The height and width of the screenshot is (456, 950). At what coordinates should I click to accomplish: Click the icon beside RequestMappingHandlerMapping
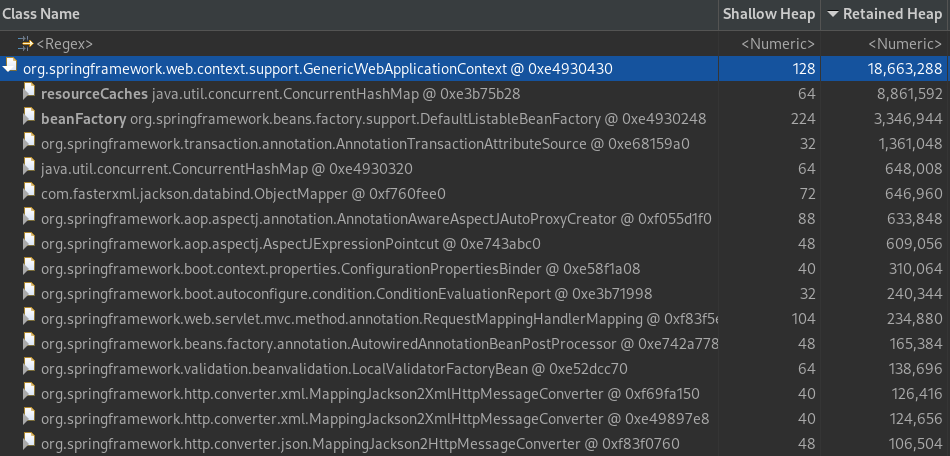click(28, 317)
